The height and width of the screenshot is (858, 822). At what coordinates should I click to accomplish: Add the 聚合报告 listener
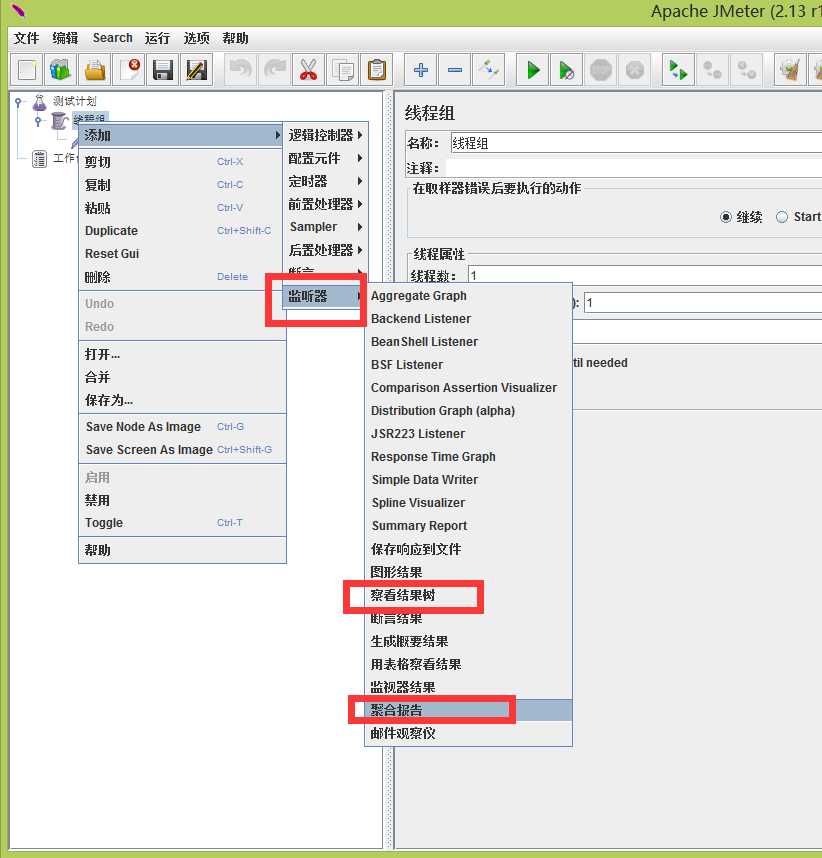[468, 710]
